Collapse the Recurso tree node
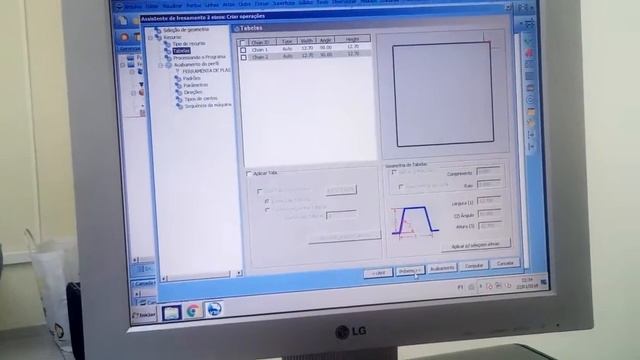This screenshot has height=360, width=640. tap(151, 38)
